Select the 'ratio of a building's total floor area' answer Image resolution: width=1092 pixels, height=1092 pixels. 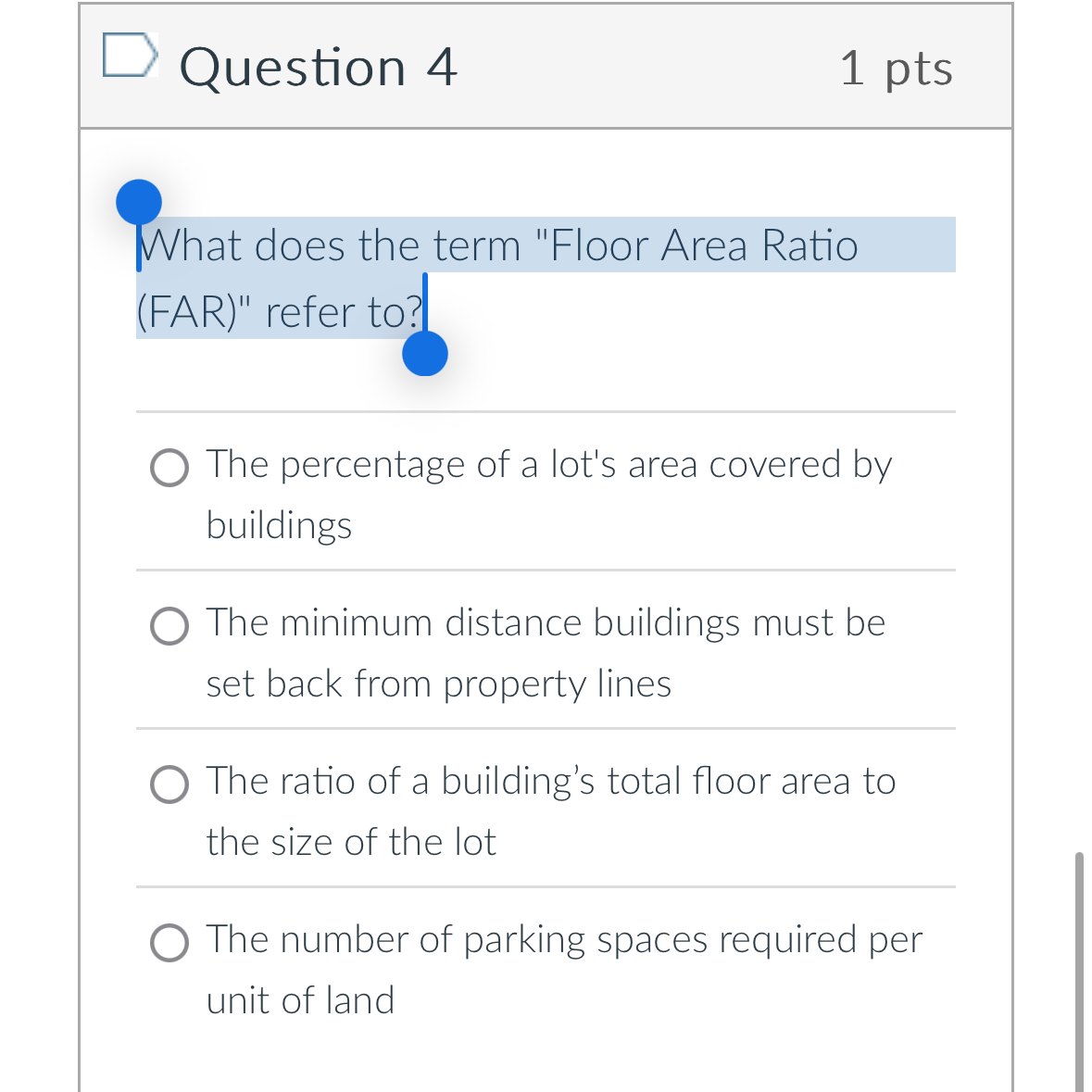pyautogui.click(x=169, y=784)
